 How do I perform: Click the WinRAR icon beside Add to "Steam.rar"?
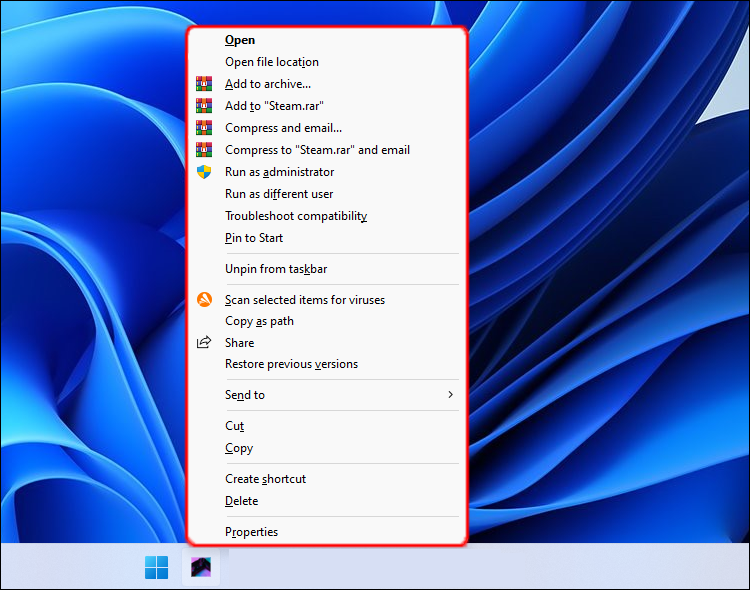coord(204,106)
